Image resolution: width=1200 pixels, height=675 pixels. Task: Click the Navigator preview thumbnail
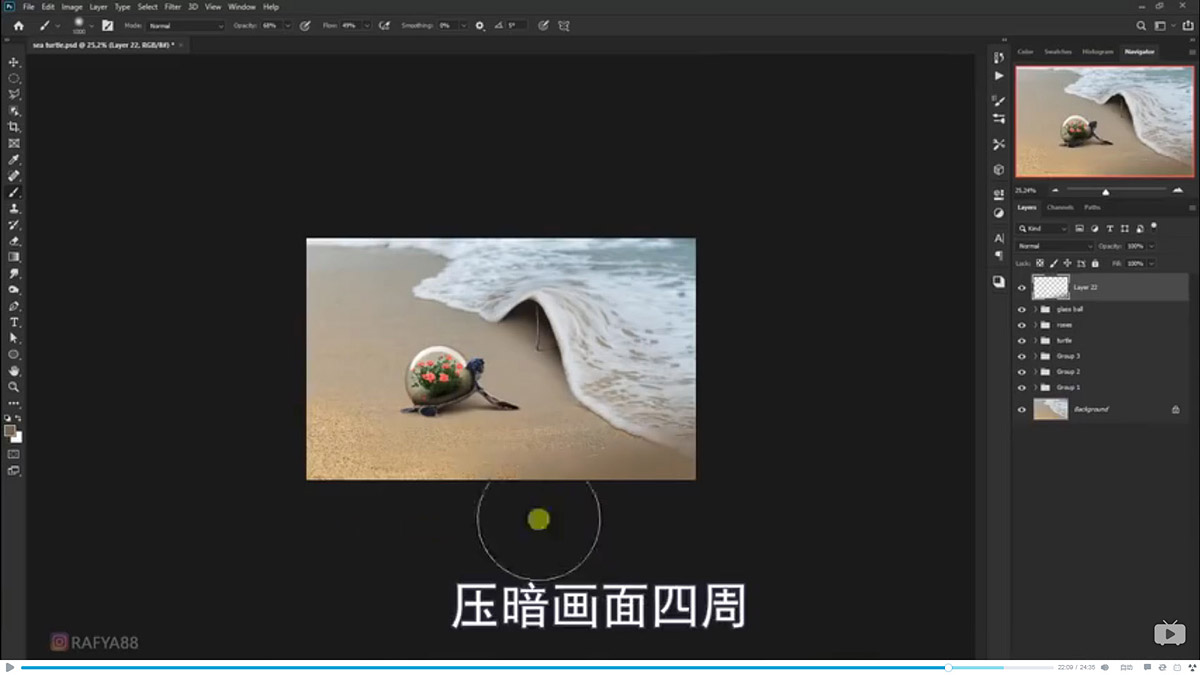pyautogui.click(x=1104, y=120)
